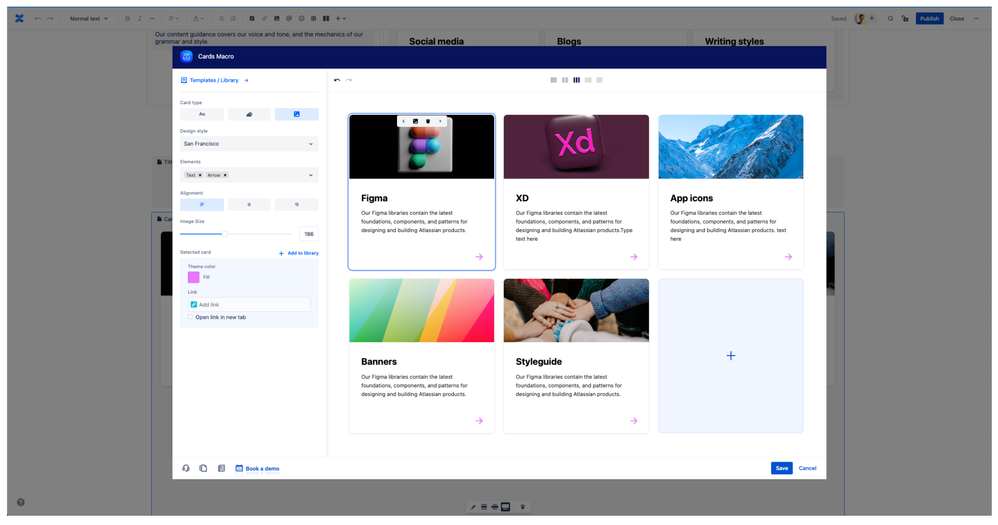Insert table from the editor toolbar
998x525 pixels.
(313, 18)
